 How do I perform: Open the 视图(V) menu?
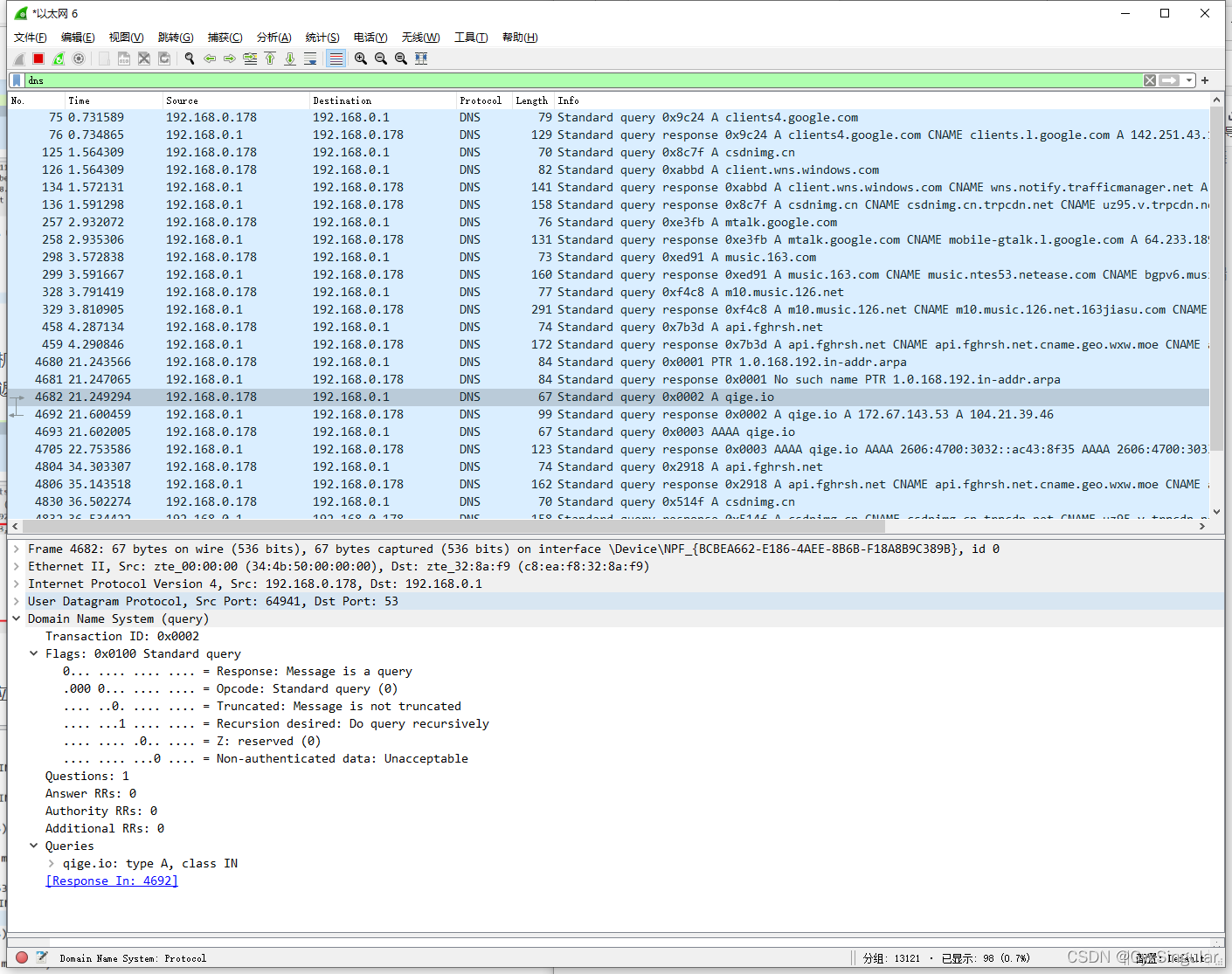(126, 38)
